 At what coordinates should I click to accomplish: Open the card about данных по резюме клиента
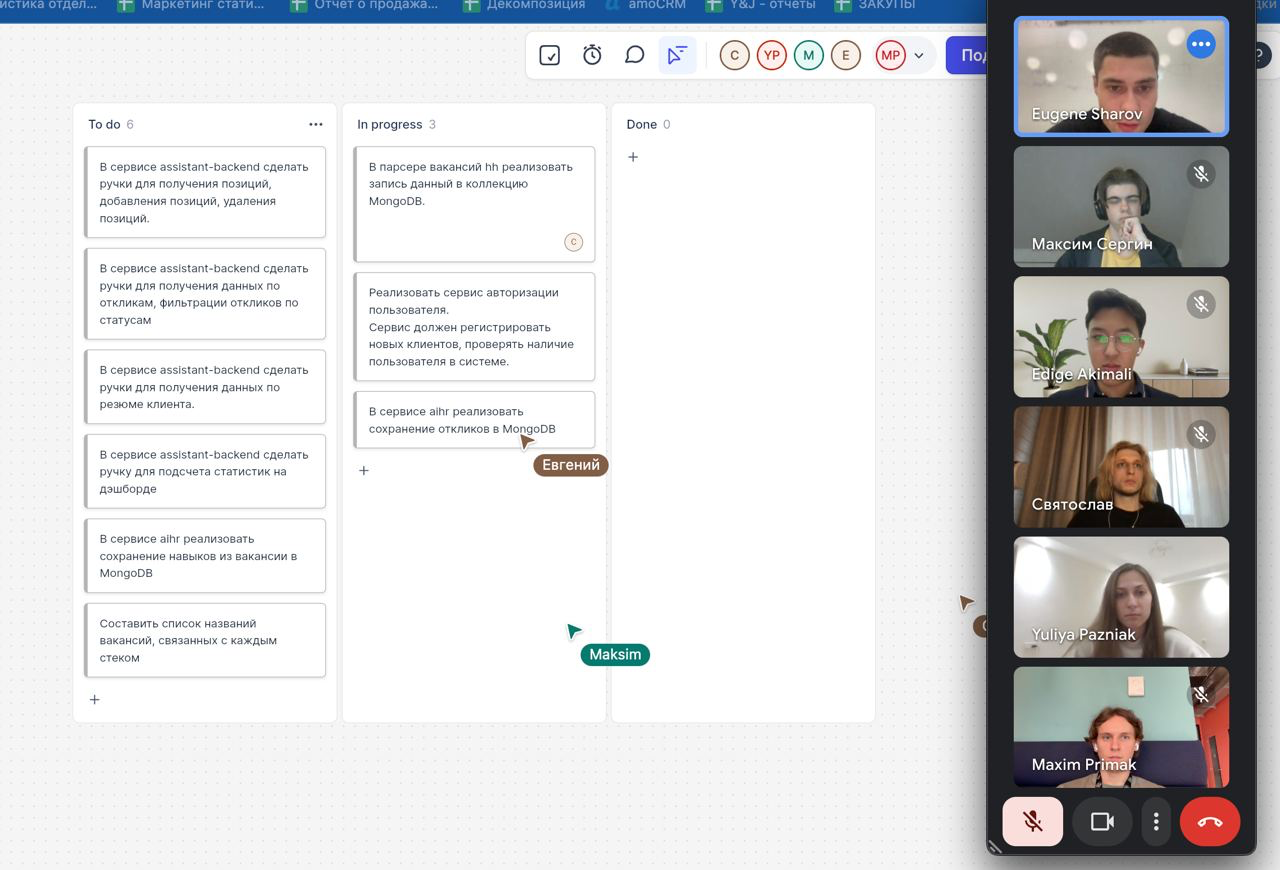(x=205, y=387)
